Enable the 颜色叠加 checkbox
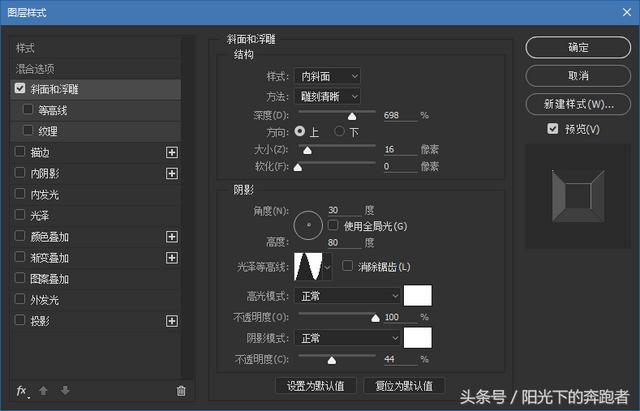This screenshot has height=411, width=640. [x=20, y=235]
